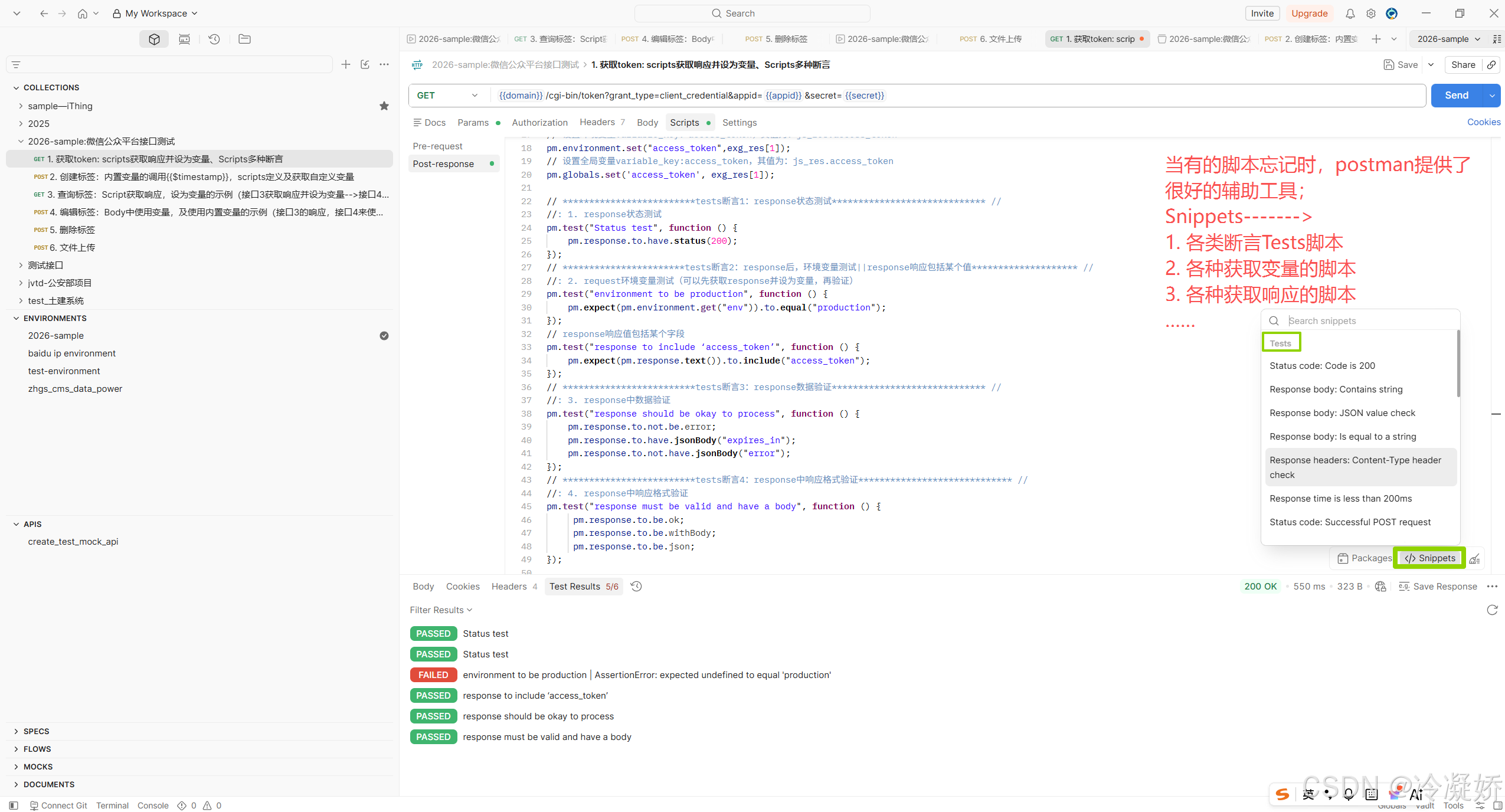Image resolution: width=1505 pixels, height=812 pixels.
Task: Open a new request tab with plus
Action: tap(1376, 39)
